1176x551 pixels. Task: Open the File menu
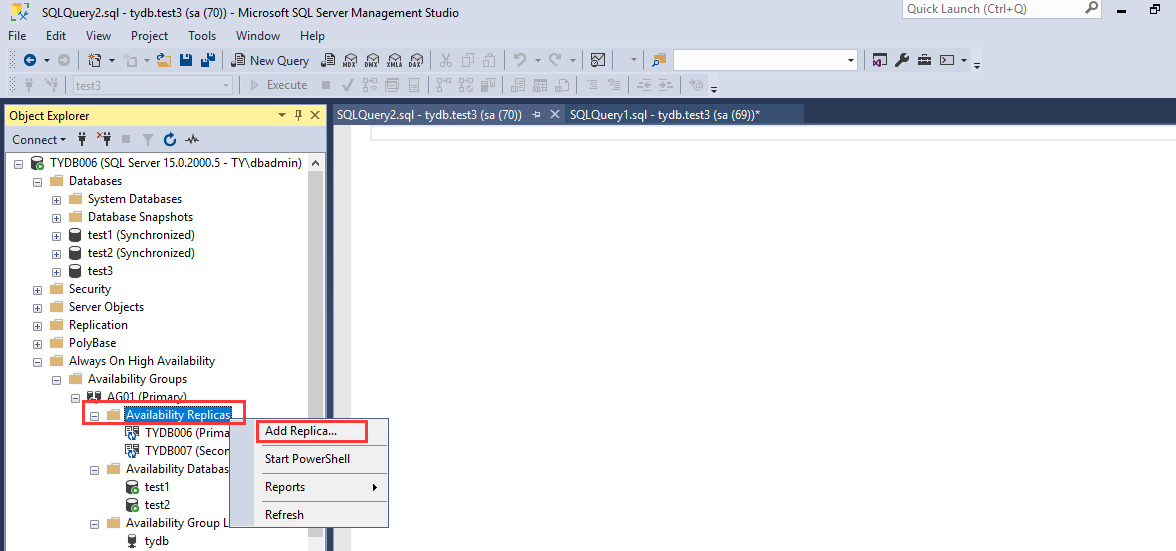click(17, 36)
